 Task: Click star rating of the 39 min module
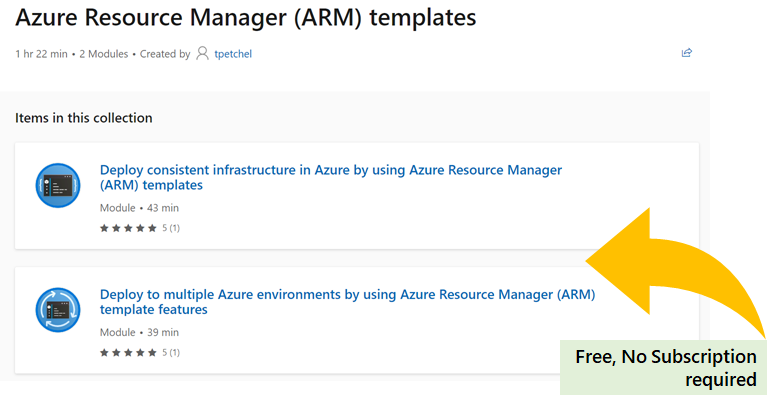pyautogui.click(x=128, y=352)
